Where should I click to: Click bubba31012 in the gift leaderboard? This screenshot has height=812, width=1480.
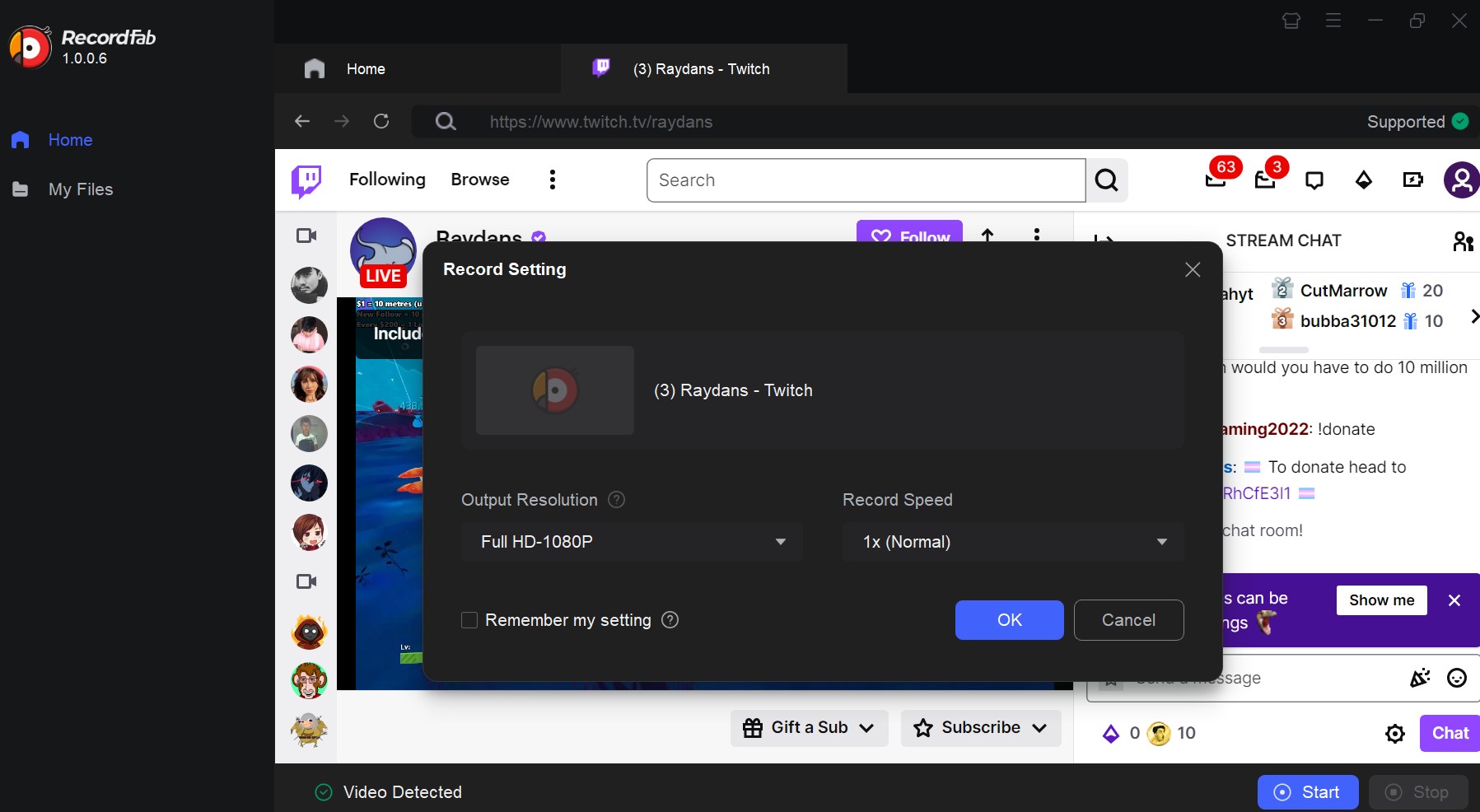tap(1348, 321)
